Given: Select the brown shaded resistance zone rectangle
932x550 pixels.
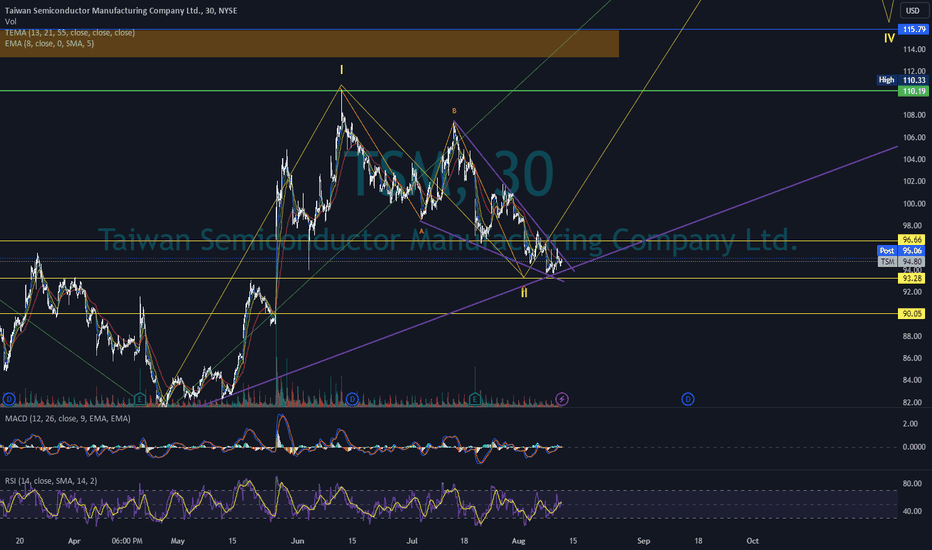Looking at the screenshot, I should coord(309,43).
